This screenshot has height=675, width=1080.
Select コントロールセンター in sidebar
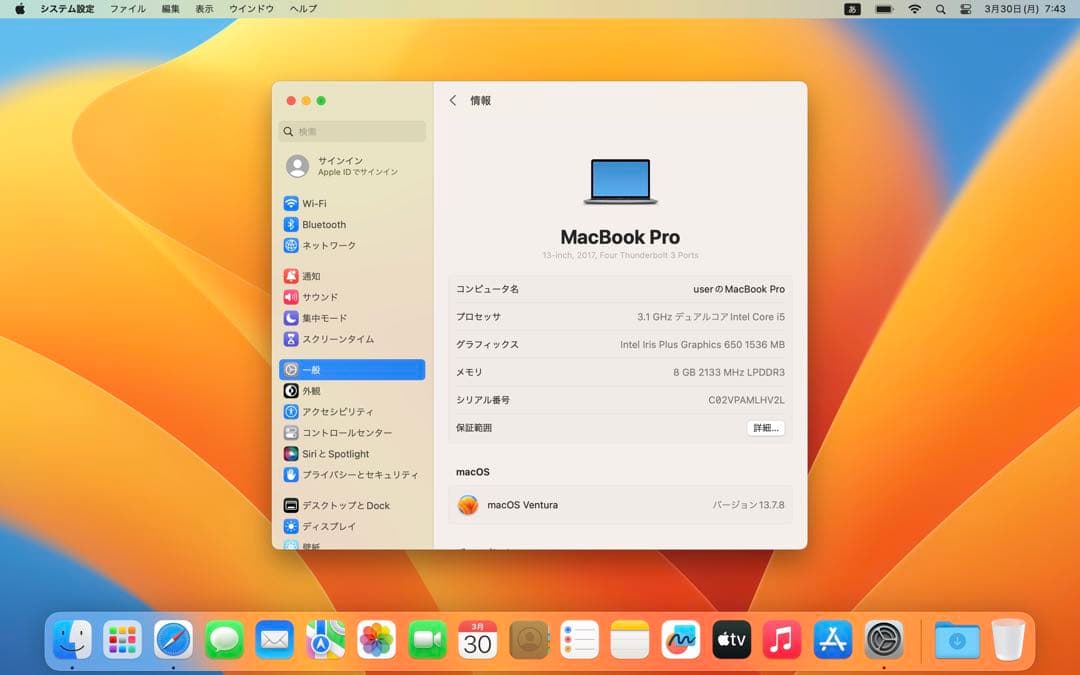click(x=352, y=433)
